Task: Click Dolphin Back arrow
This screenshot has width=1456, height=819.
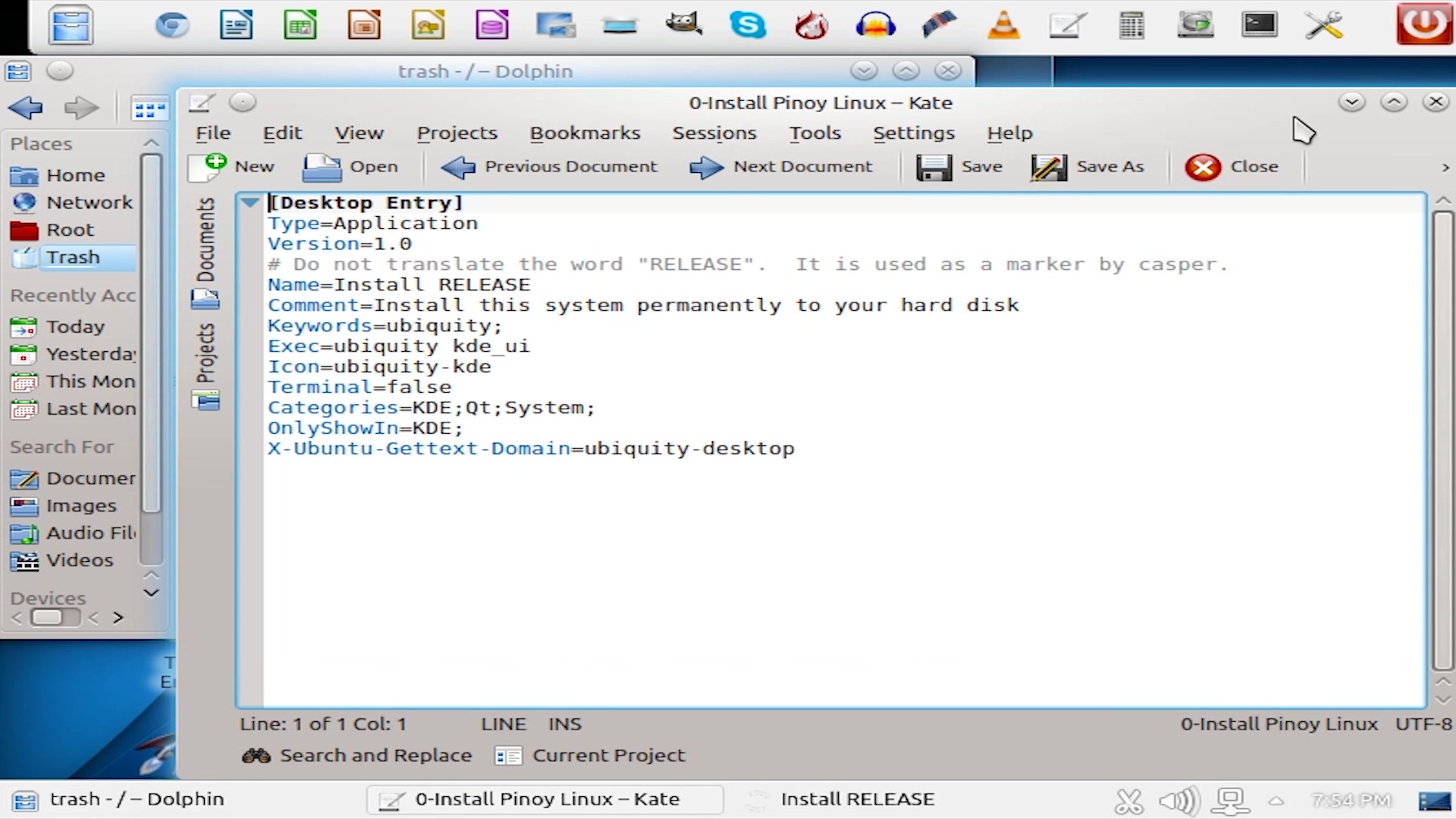Action: pyautogui.click(x=25, y=108)
